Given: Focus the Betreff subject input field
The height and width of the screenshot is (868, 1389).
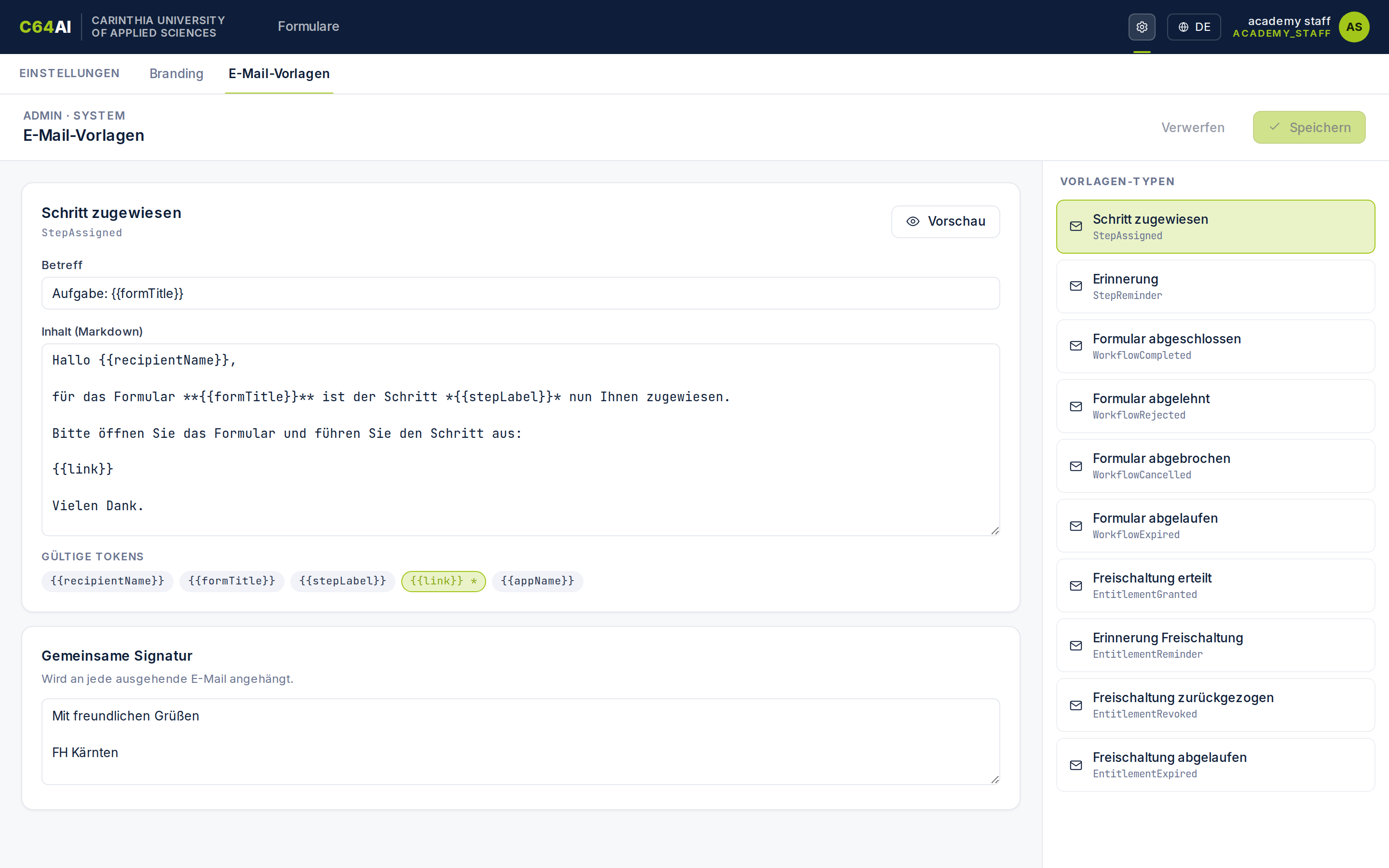Looking at the screenshot, I should click(520, 293).
